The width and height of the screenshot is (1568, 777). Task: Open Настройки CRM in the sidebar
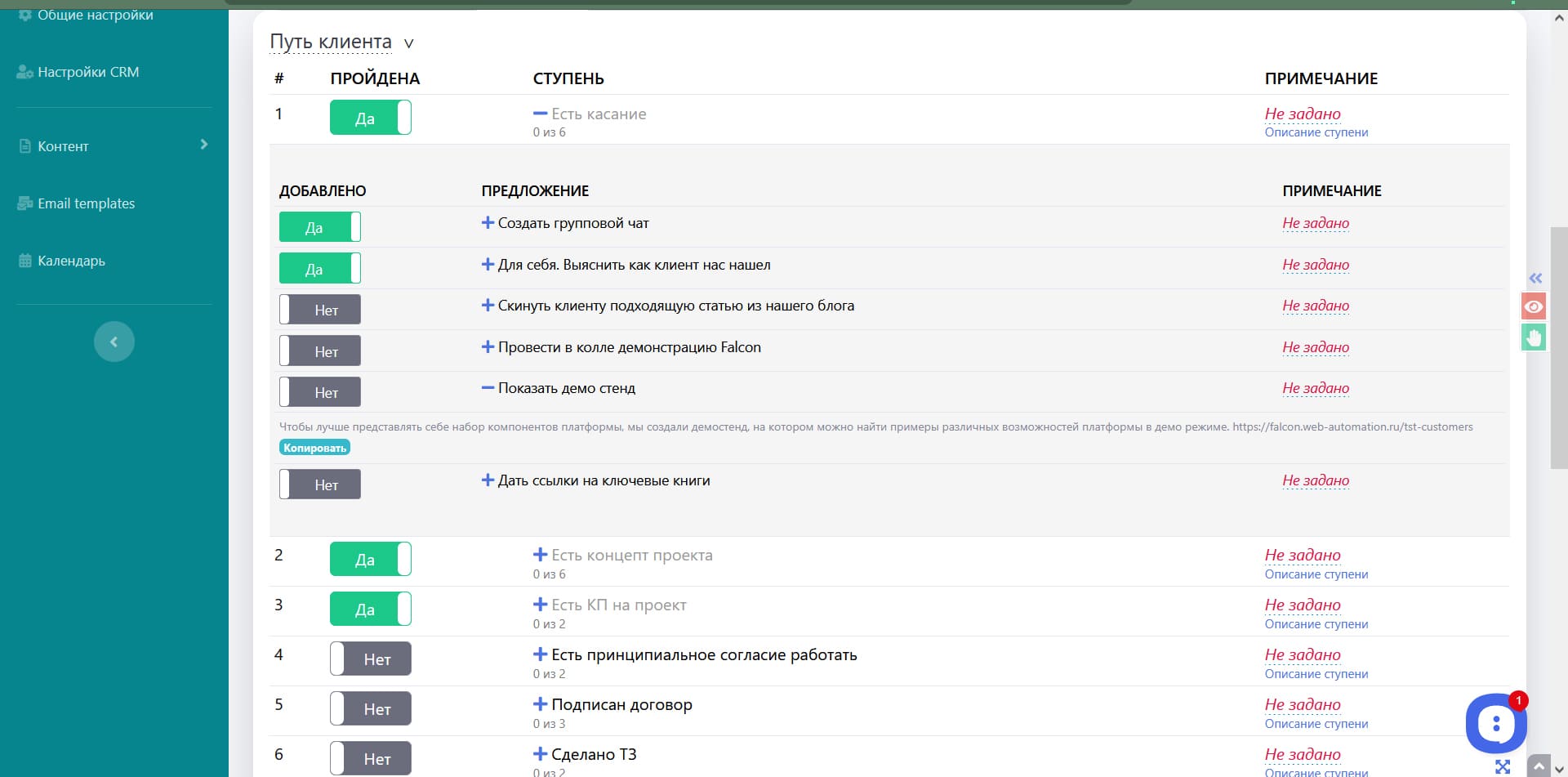click(87, 72)
